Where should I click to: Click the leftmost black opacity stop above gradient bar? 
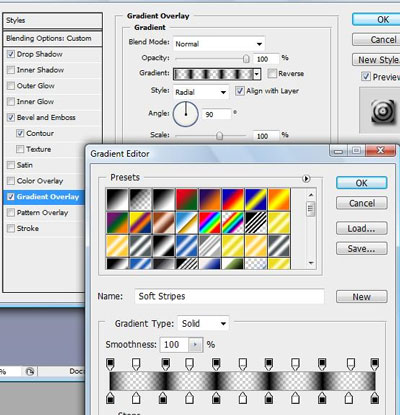(110, 364)
